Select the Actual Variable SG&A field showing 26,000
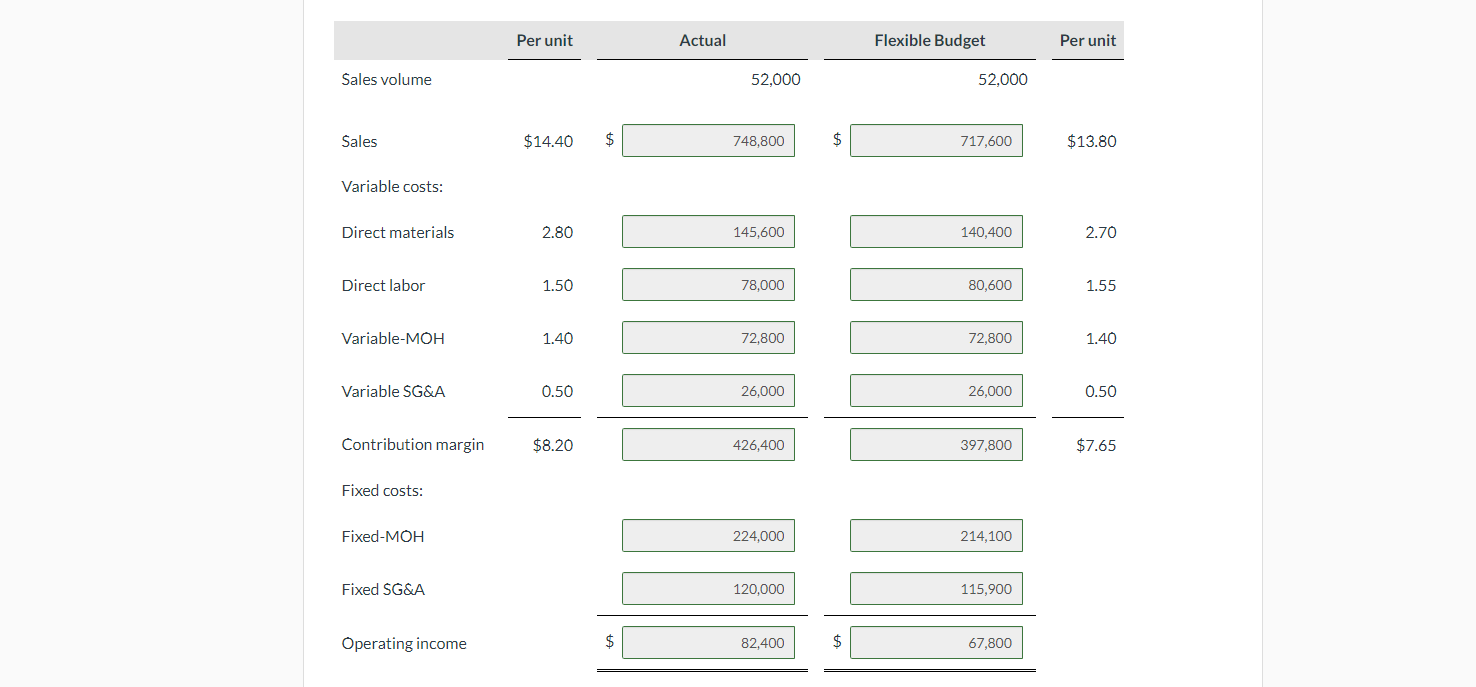The height and width of the screenshot is (687, 1476). pyautogui.click(x=708, y=390)
